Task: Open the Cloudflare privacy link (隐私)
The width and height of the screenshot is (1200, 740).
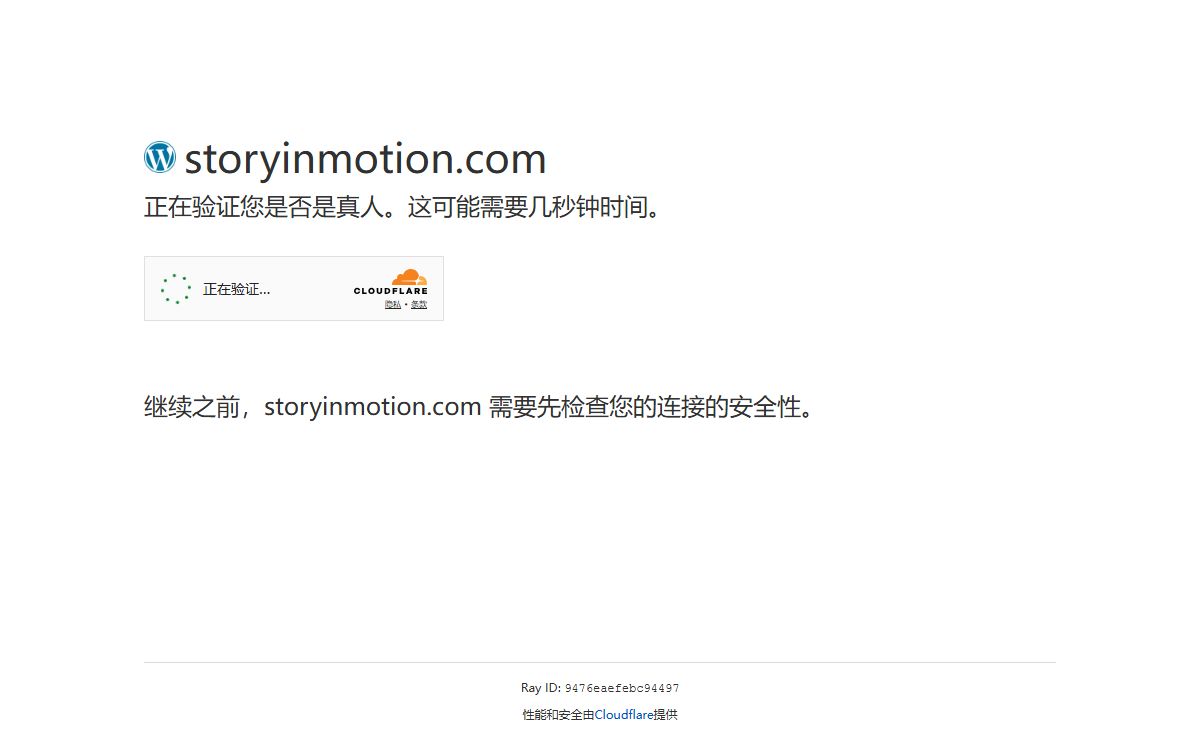Action: [393, 304]
